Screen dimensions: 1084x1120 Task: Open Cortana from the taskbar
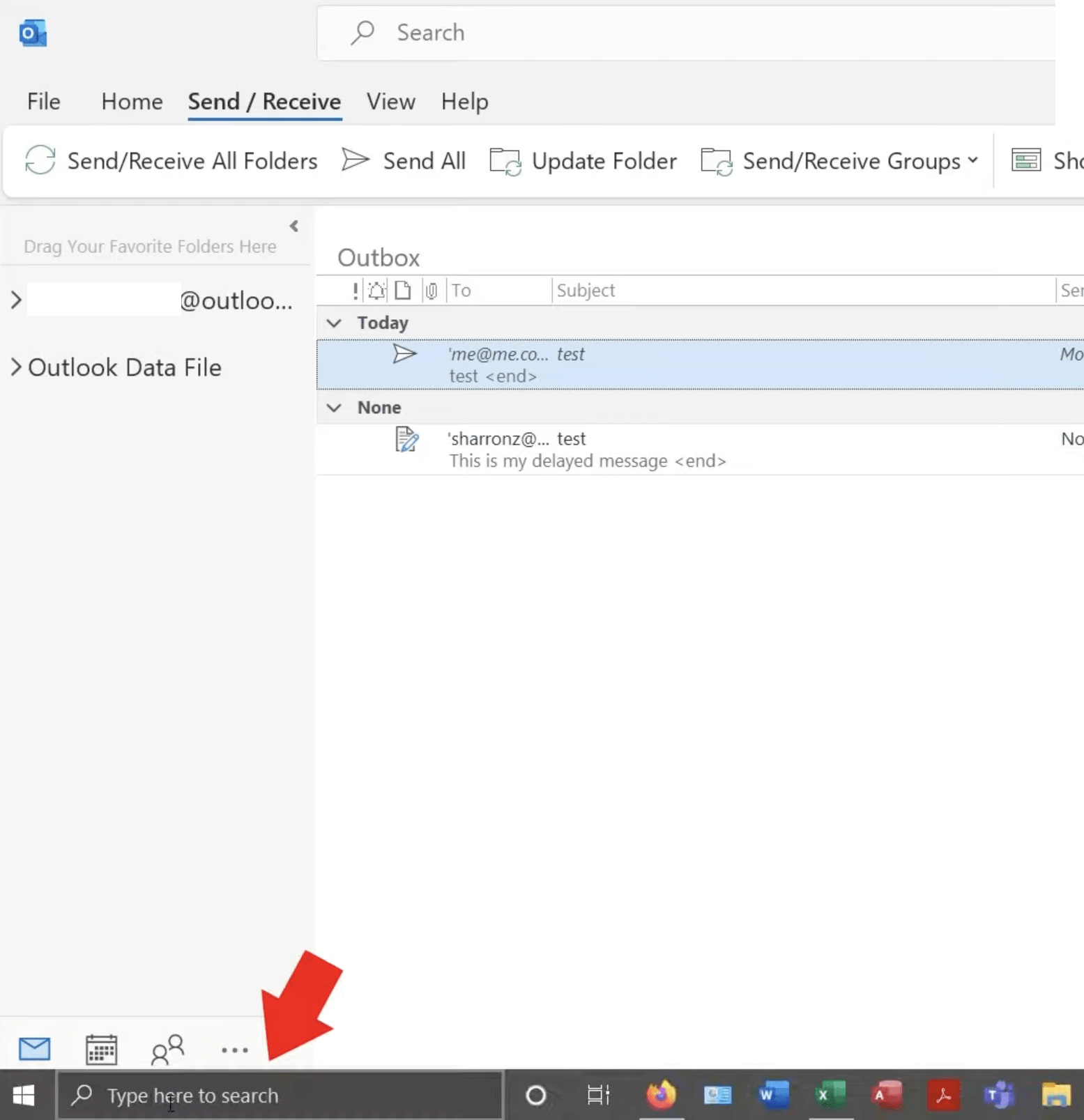point(535,1095)
